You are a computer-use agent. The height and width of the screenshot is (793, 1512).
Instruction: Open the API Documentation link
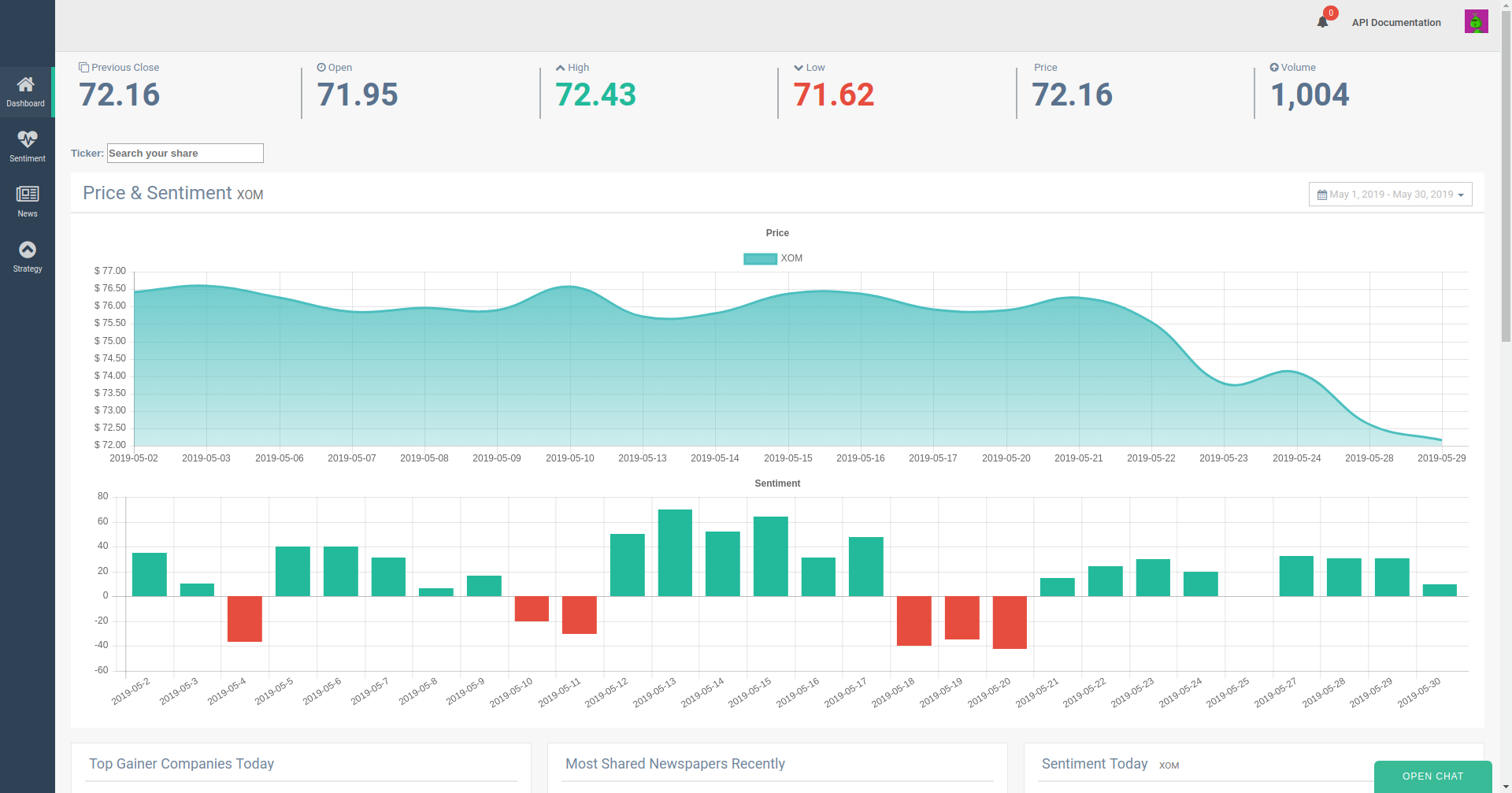coord(1396,23)
